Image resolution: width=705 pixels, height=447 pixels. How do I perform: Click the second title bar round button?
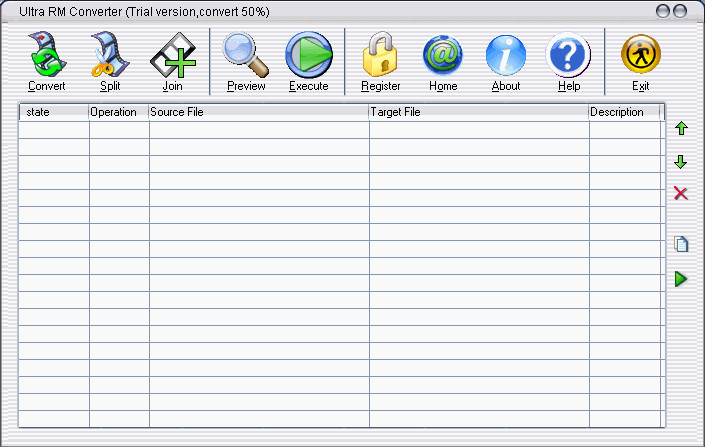(680, 11)
